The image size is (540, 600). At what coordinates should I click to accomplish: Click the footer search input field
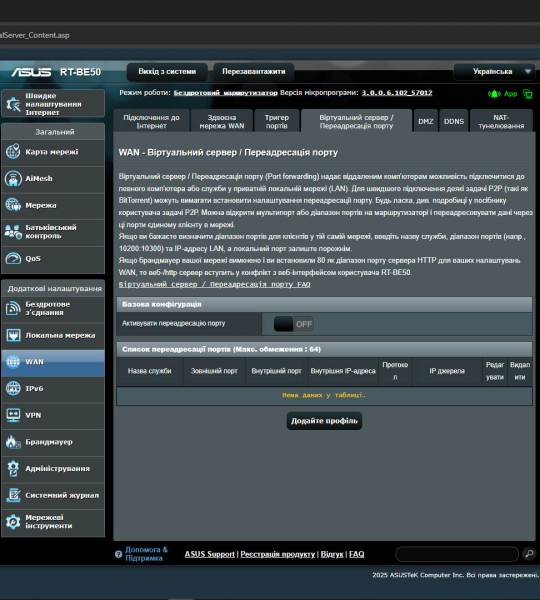pos(457,554)
